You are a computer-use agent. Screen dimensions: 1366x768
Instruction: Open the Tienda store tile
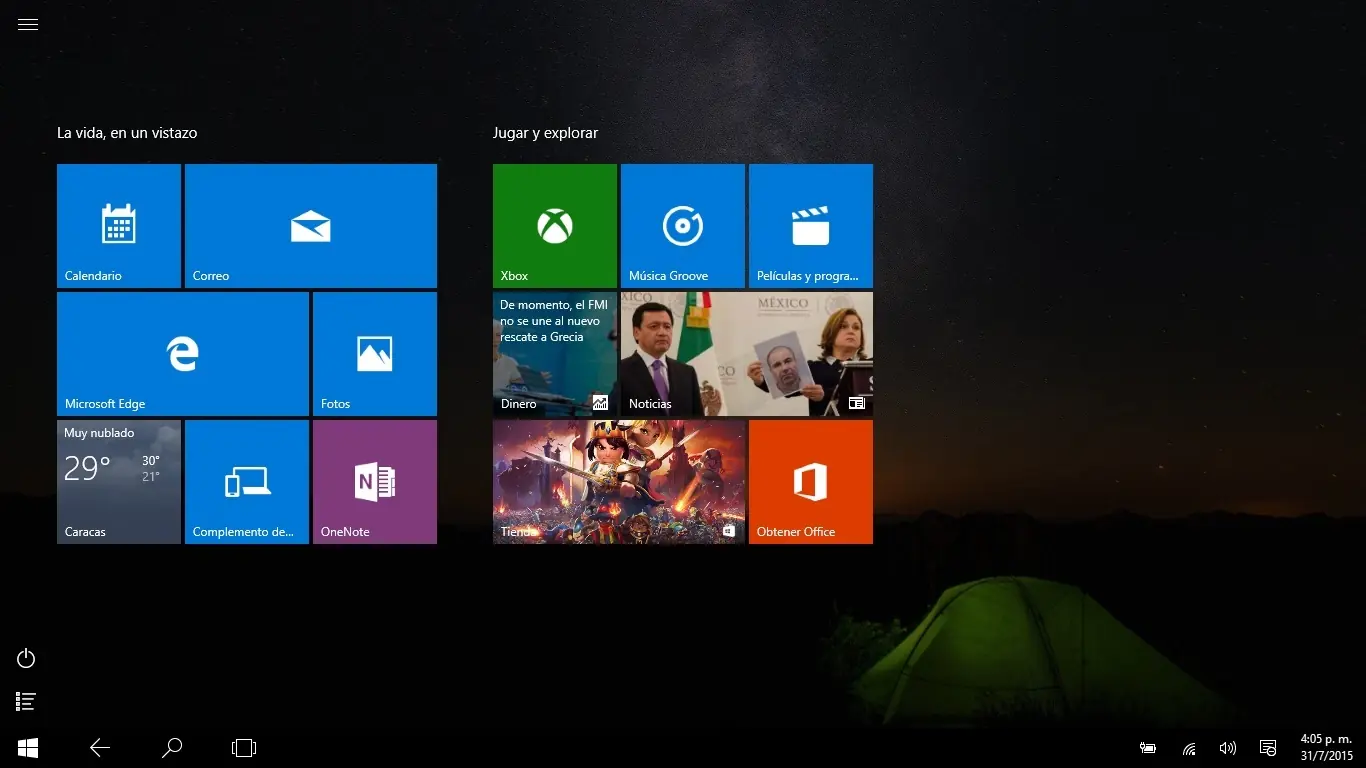pyautogui.click(x=619, y=482)
